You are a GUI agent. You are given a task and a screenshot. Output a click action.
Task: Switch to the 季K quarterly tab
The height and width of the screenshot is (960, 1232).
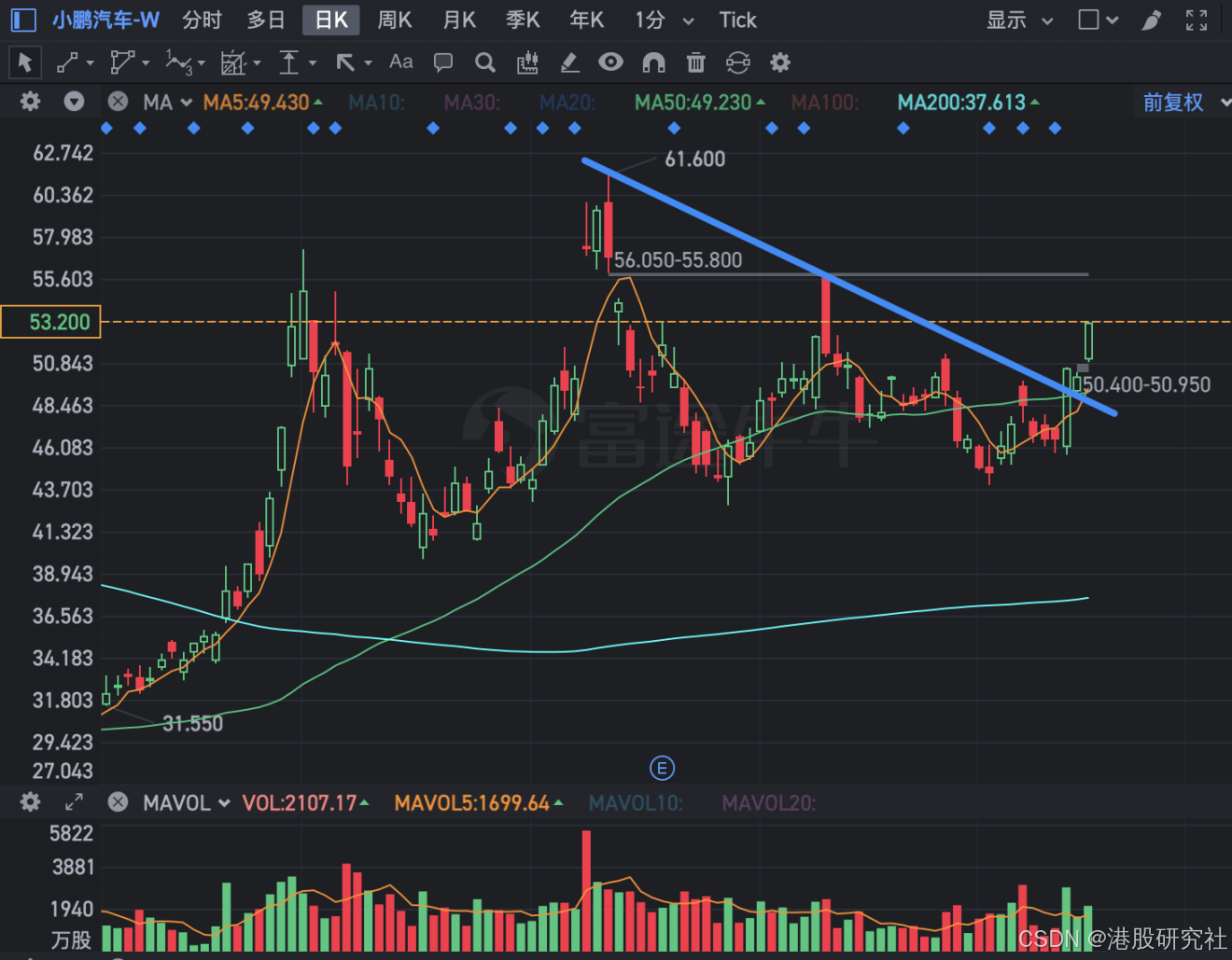523,20
